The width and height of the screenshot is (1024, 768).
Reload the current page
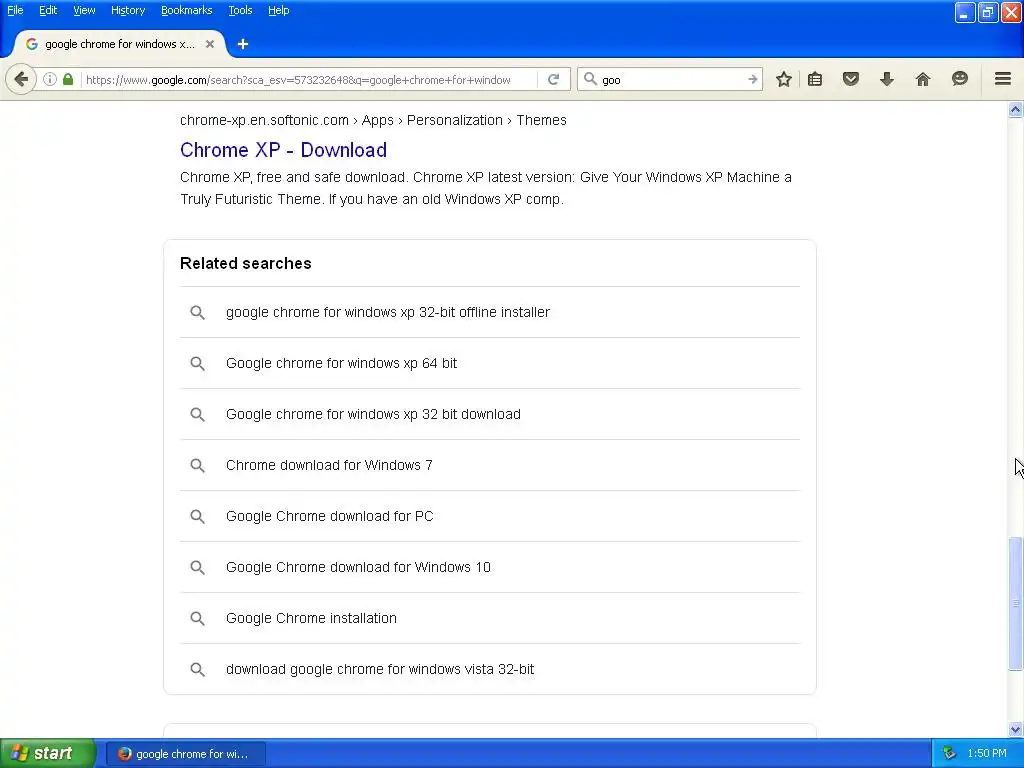click(553, 80)
